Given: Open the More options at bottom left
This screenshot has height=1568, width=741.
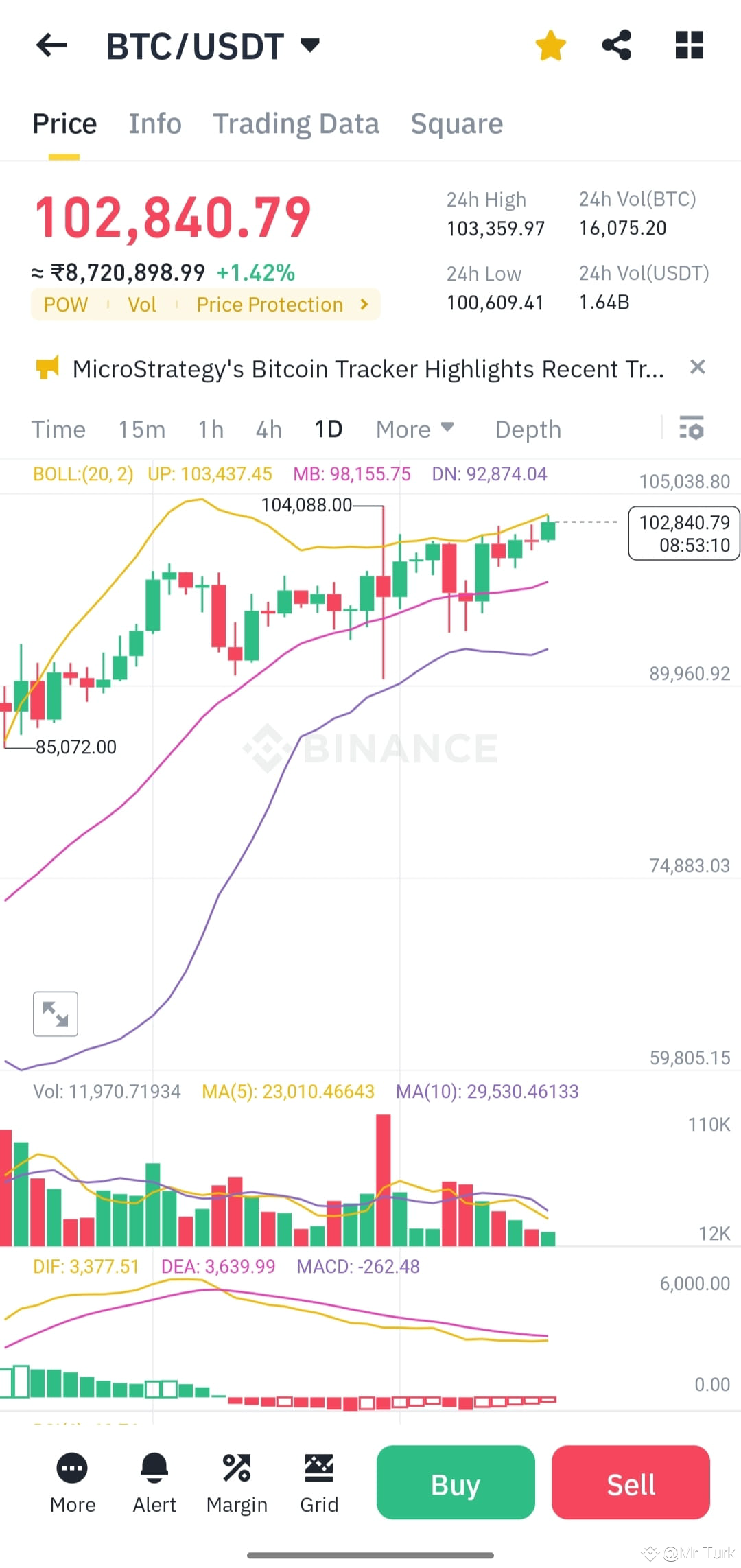Looking at the screenshot, I should (72, 1482).
